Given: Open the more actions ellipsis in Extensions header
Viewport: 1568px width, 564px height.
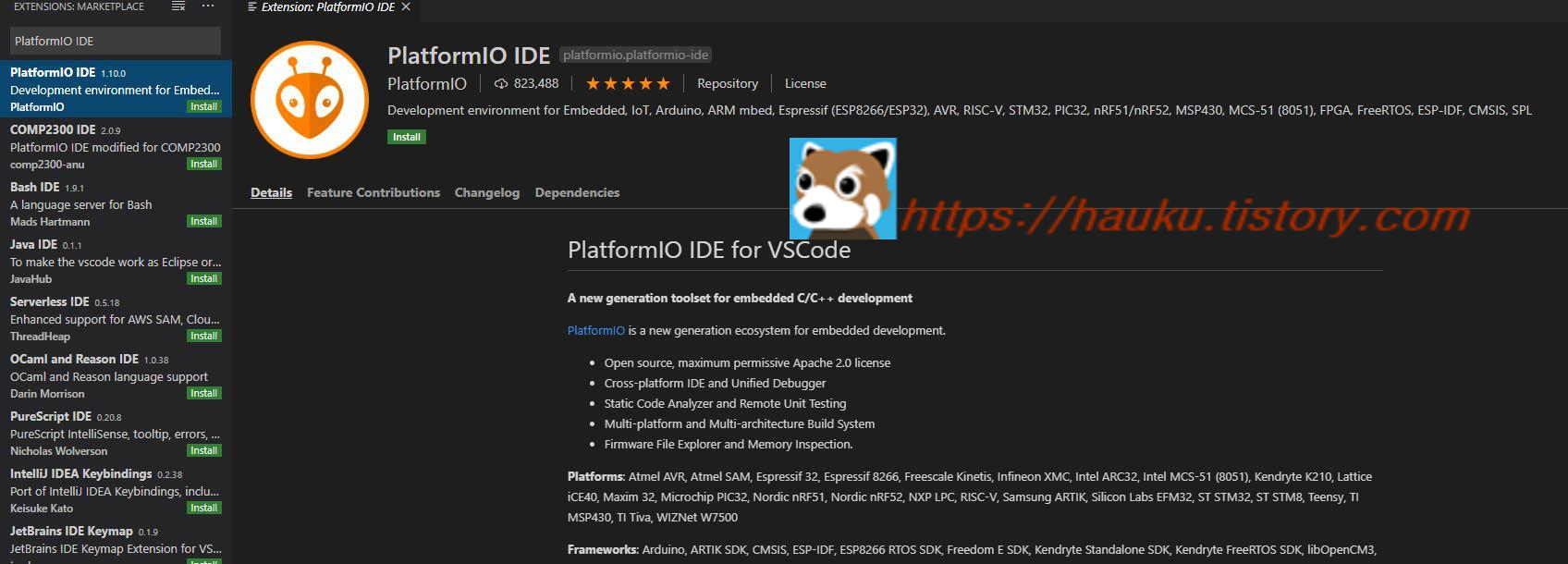Looking at the screenshot, I should (x=209, y=6).
